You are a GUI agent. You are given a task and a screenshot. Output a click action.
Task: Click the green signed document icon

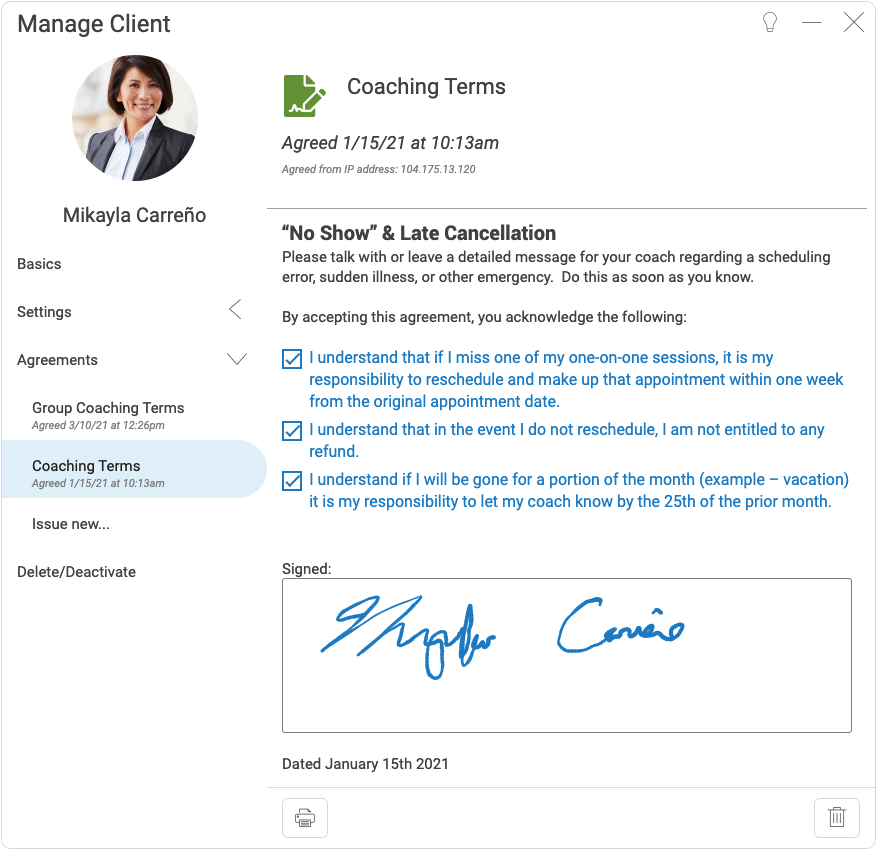click(x=304, y=96)
